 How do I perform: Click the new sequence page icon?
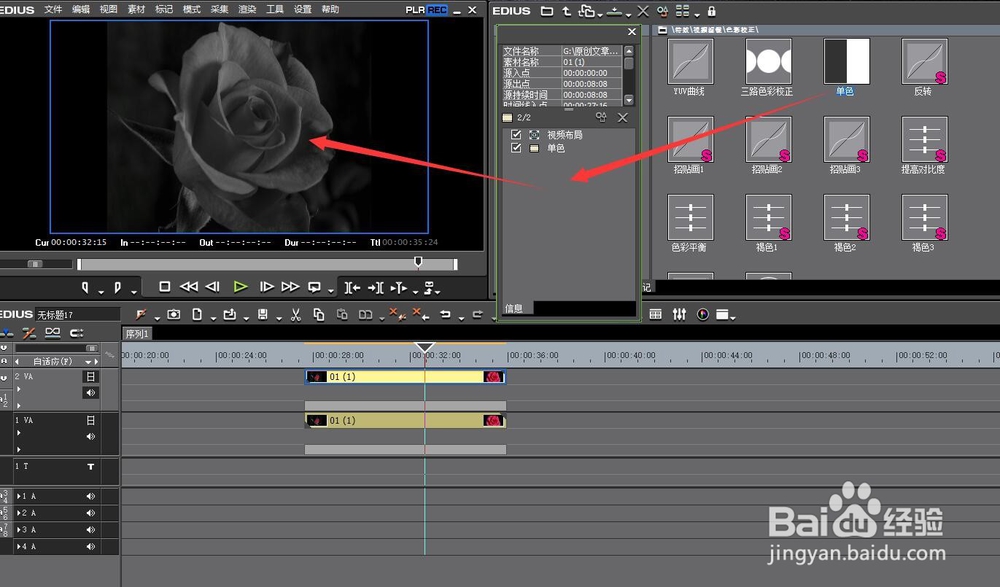point(197,315)
